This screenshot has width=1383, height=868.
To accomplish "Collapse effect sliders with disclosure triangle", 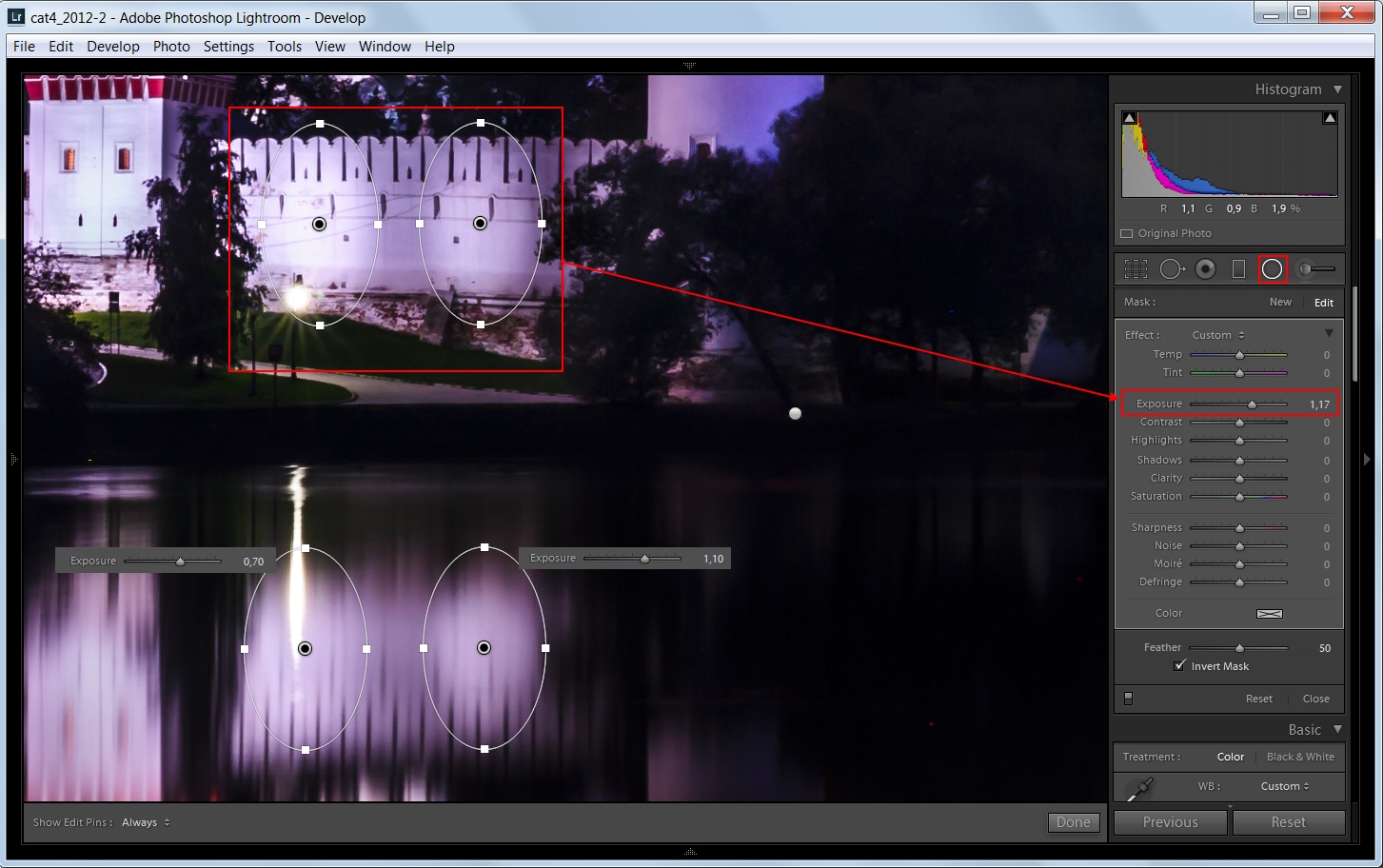I will click(x=1329, y=334).
